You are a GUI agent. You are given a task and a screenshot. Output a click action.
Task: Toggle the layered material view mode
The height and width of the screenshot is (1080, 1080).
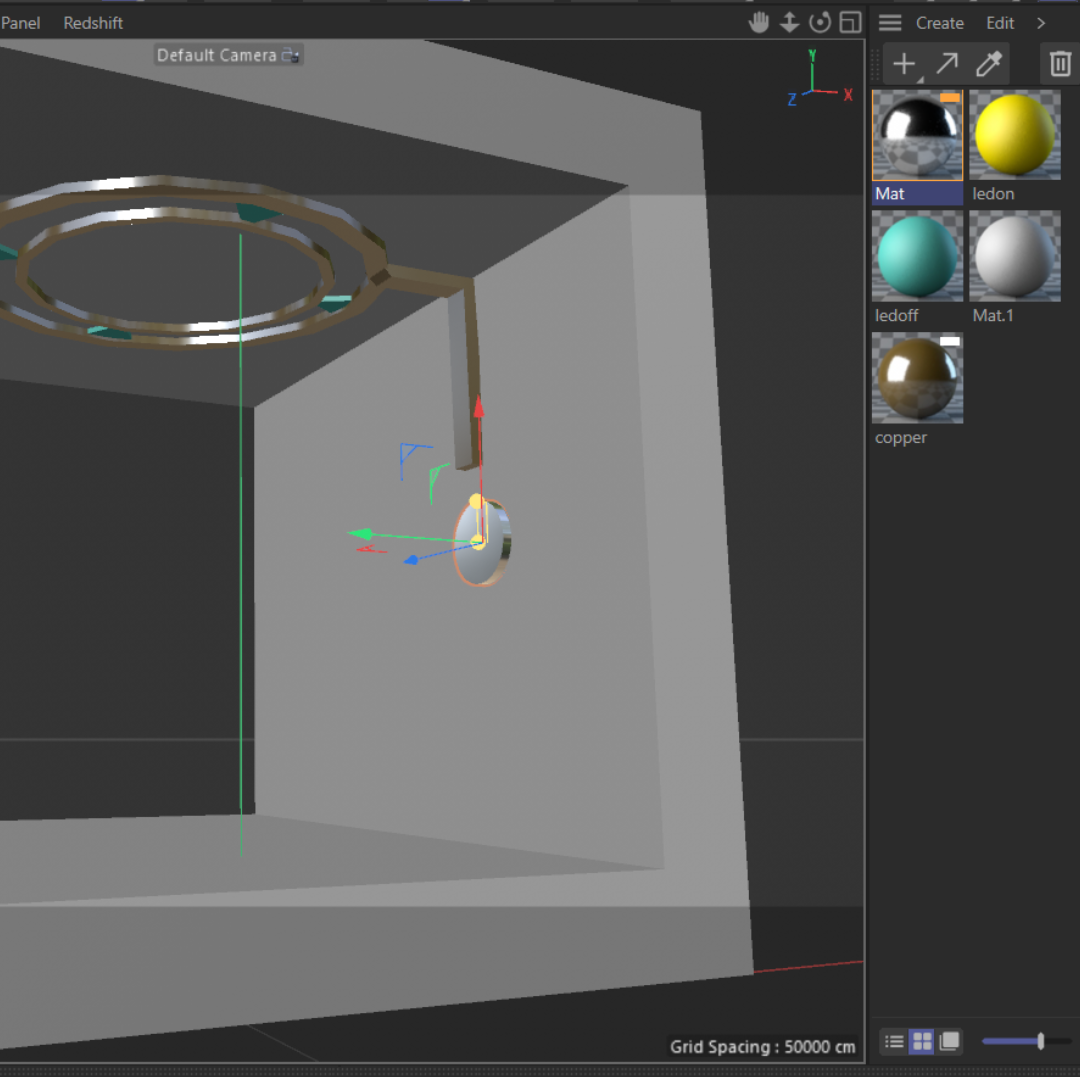pos(949,1041)
